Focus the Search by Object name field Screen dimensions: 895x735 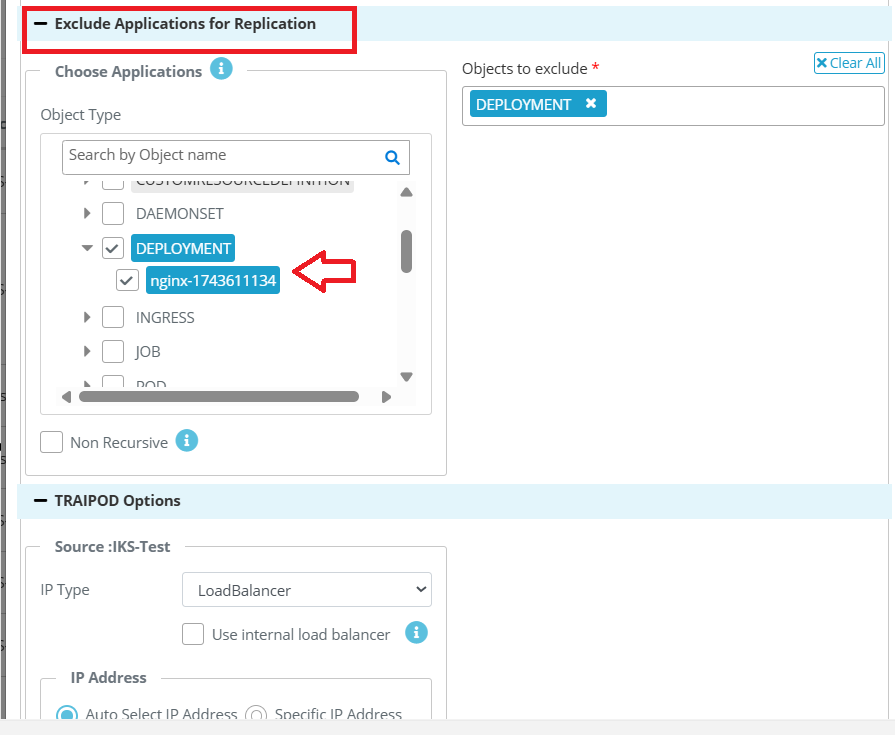pyautogui.click(x=236, y=158)
